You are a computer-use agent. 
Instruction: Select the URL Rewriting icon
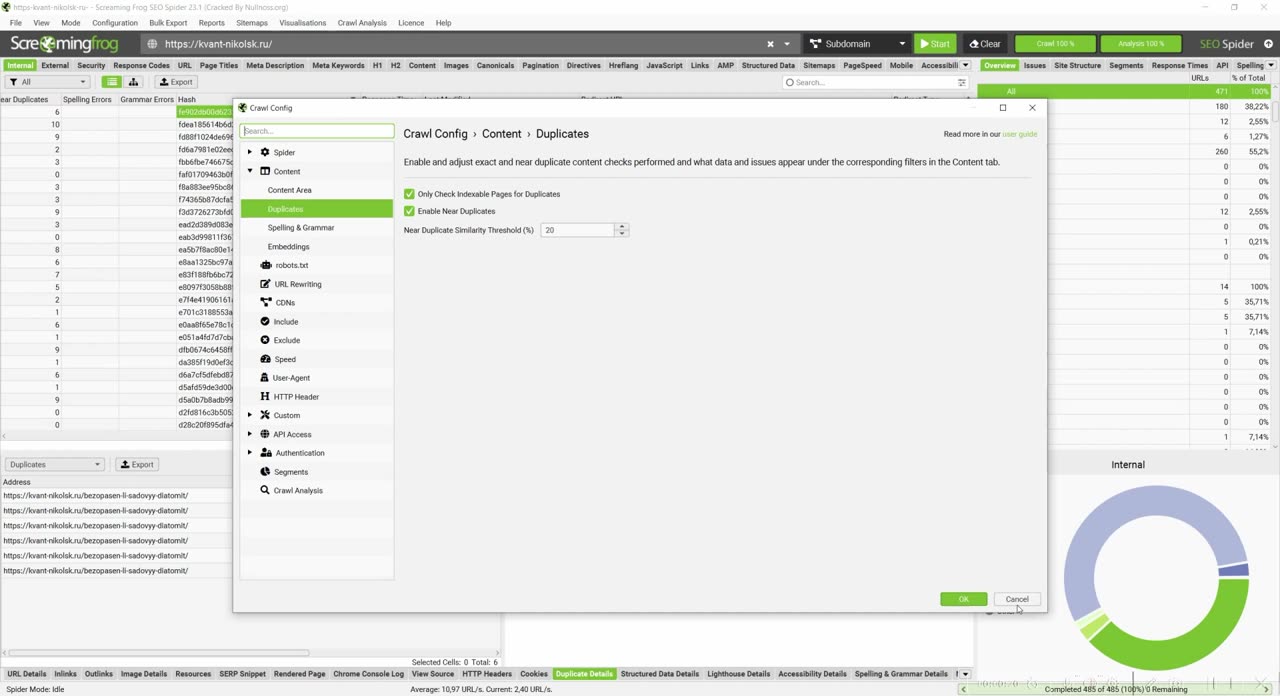click(265, 284)
